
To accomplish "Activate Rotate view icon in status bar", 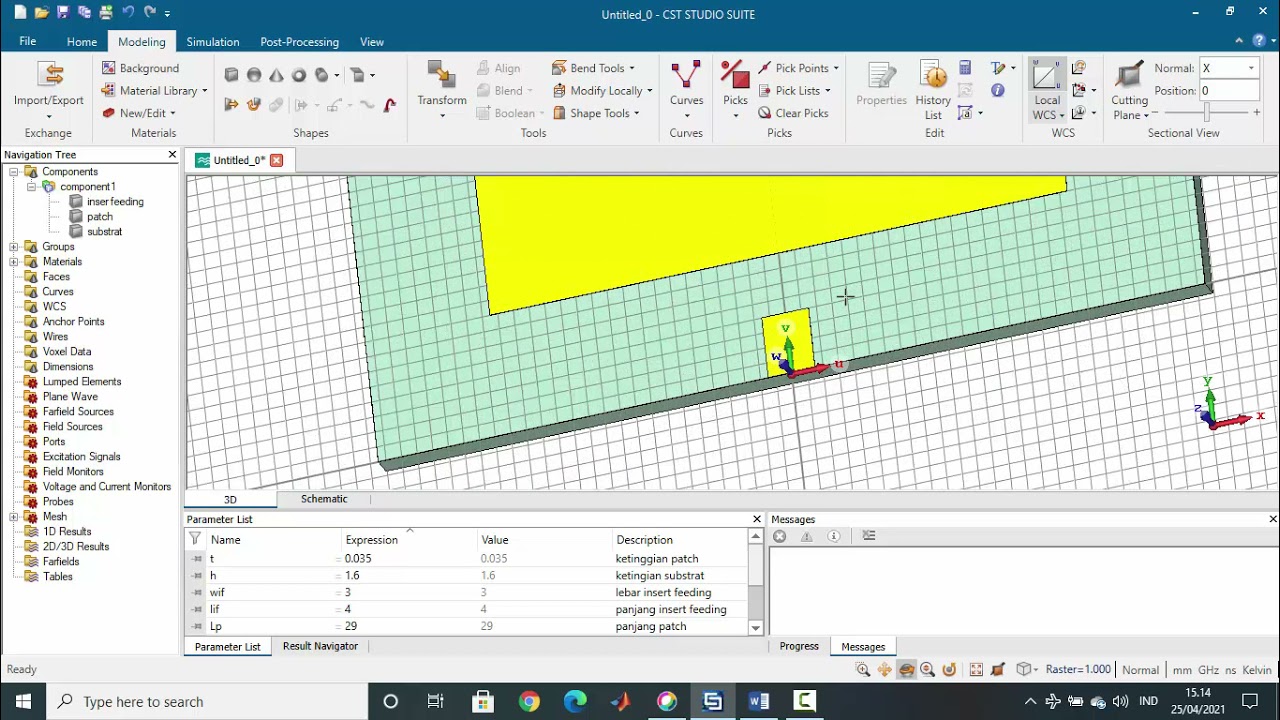I will point(906,670).
